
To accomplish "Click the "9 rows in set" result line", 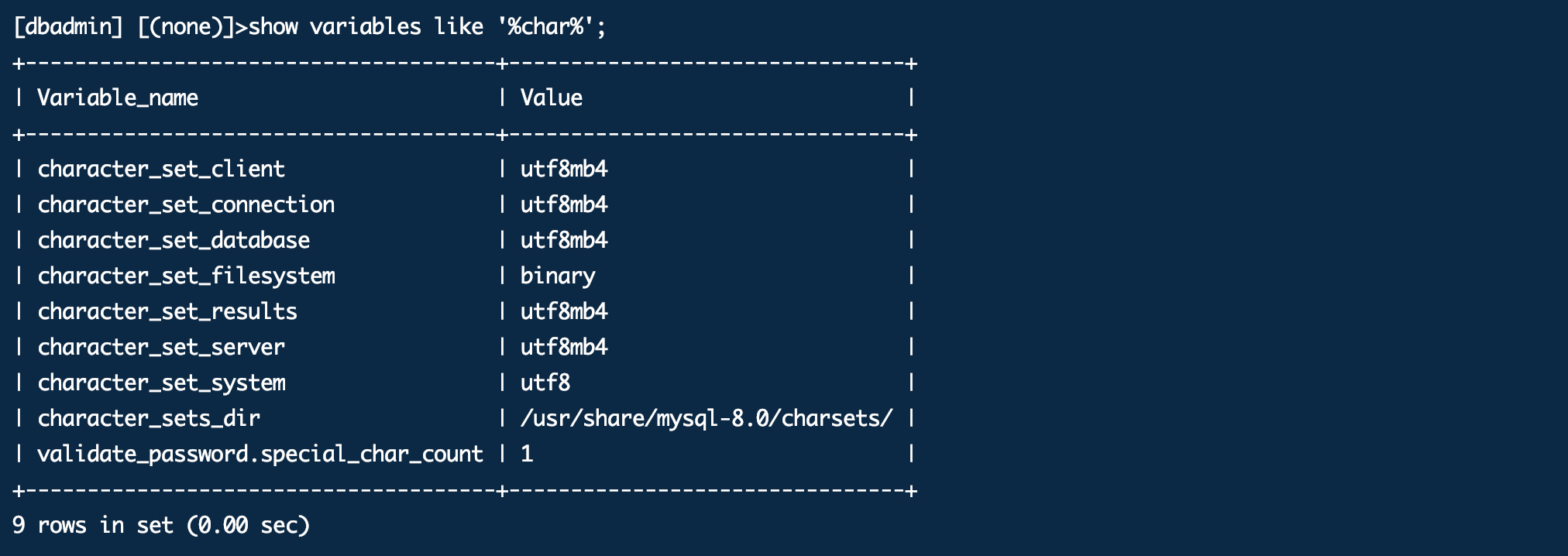I will (161, 525).
